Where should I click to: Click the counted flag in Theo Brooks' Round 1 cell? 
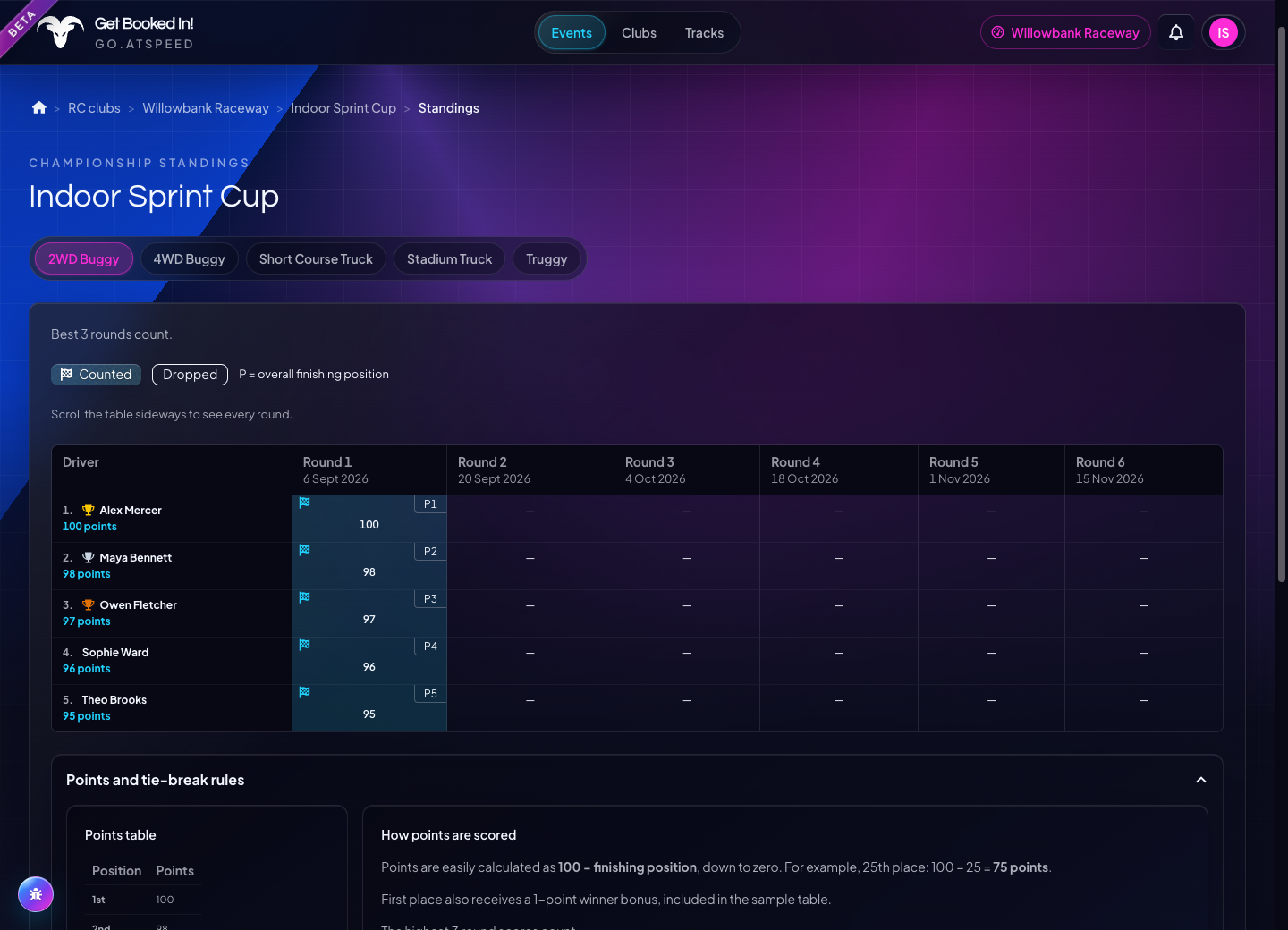pyautogui.click(x=304, y=692)
